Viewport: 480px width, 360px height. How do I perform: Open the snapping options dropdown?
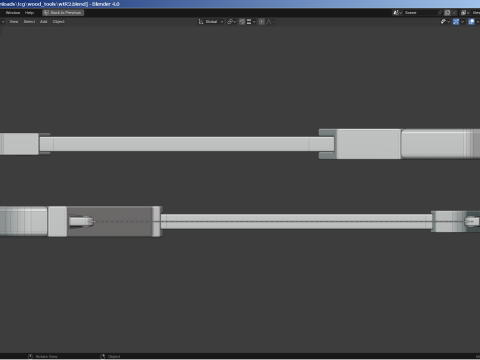coord(251,22)
